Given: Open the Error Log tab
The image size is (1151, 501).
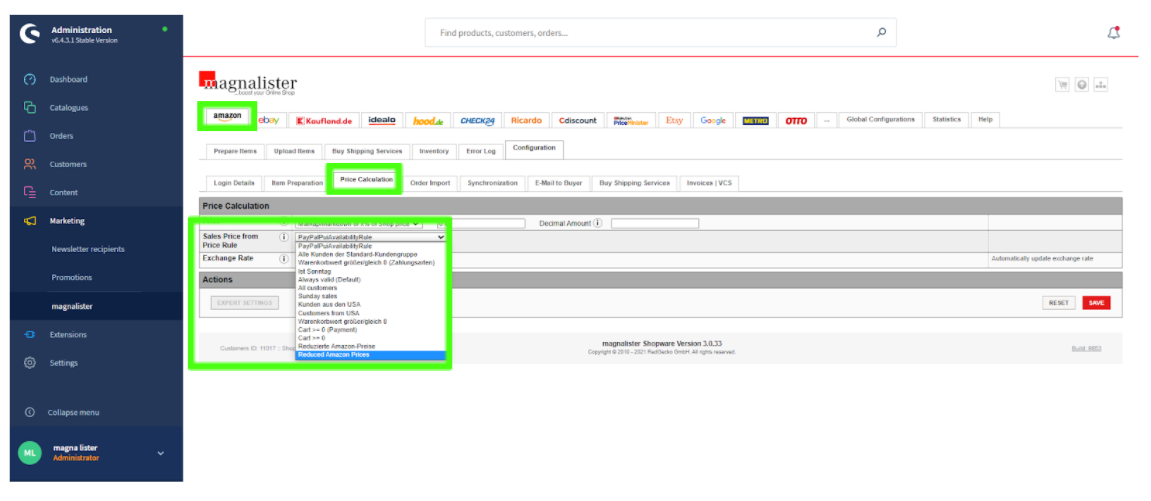Looking at the screenshot, I should pyautogui.click(x=482, y=151).
